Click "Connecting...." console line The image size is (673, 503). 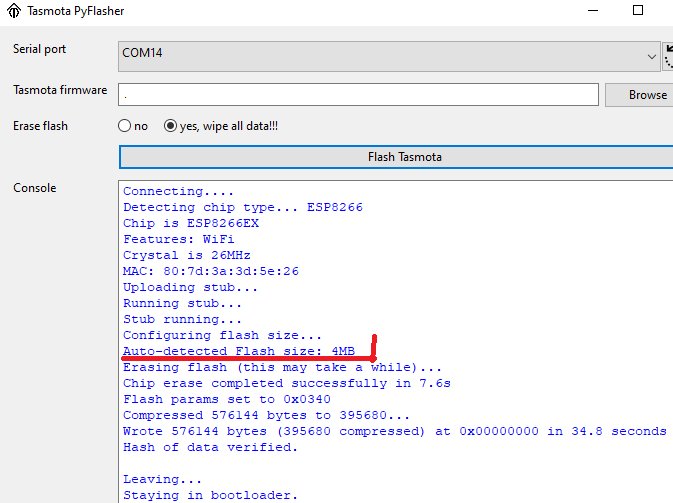(178, 191)
